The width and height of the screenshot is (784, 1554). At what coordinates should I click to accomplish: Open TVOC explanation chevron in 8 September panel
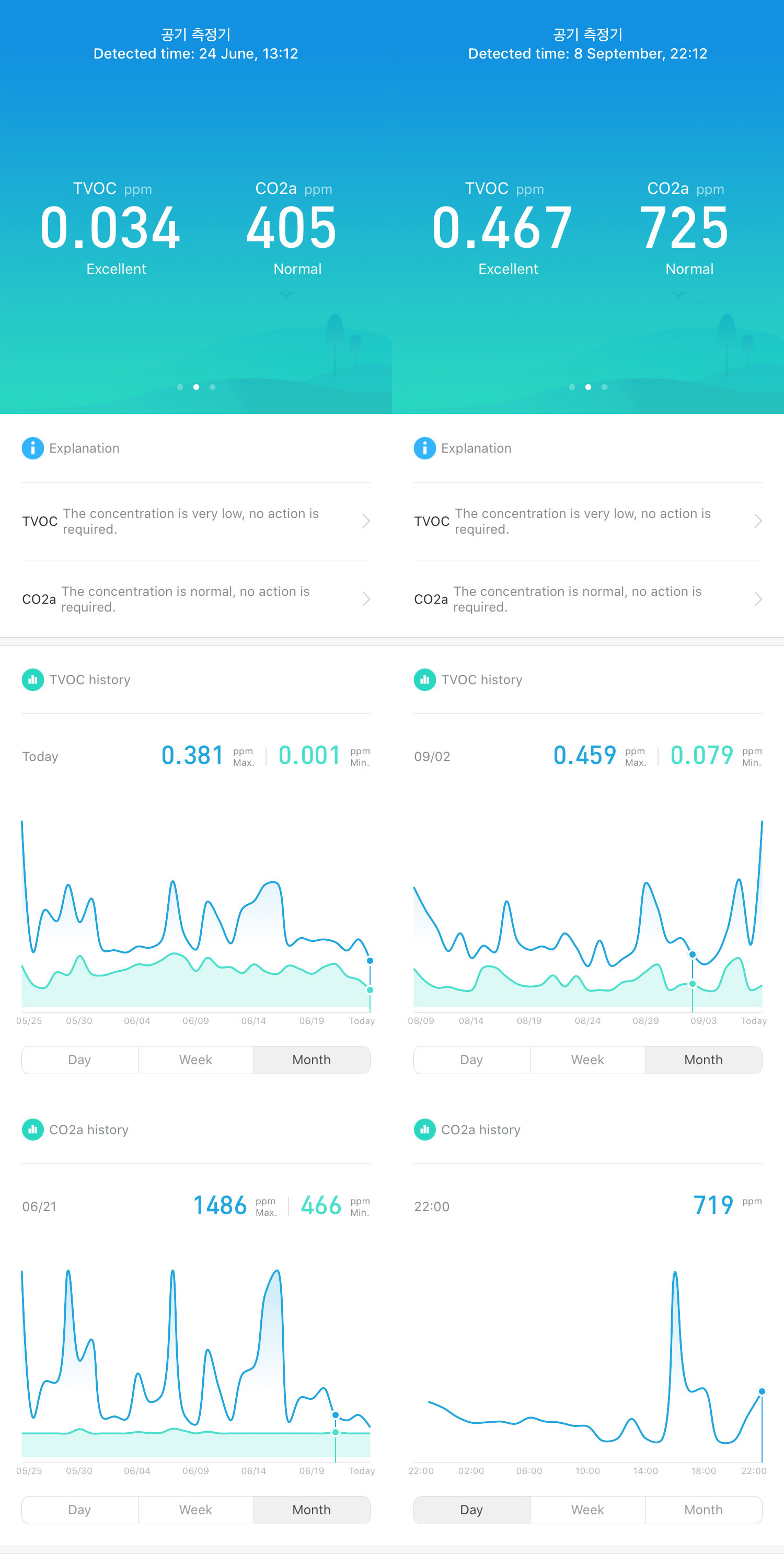click(x=758, y=521)
